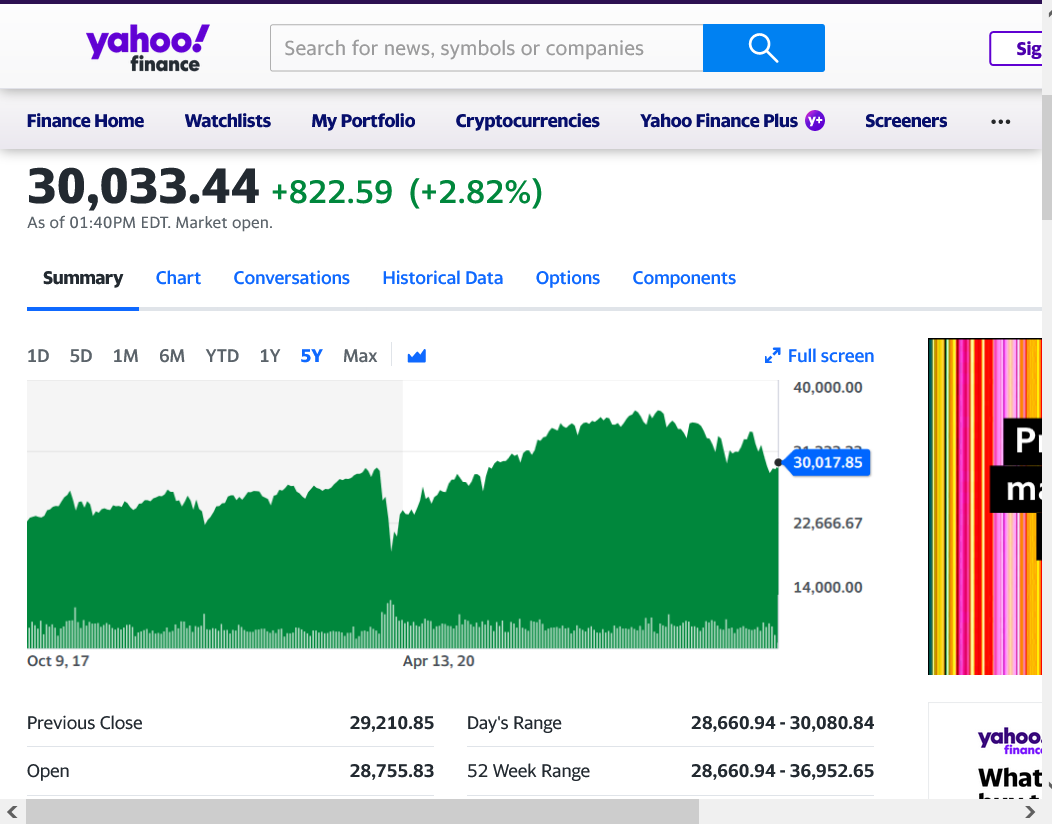Click the main price 30,033.44
Viewport: 1052px width, 833px height.
(x=143, y=186)
